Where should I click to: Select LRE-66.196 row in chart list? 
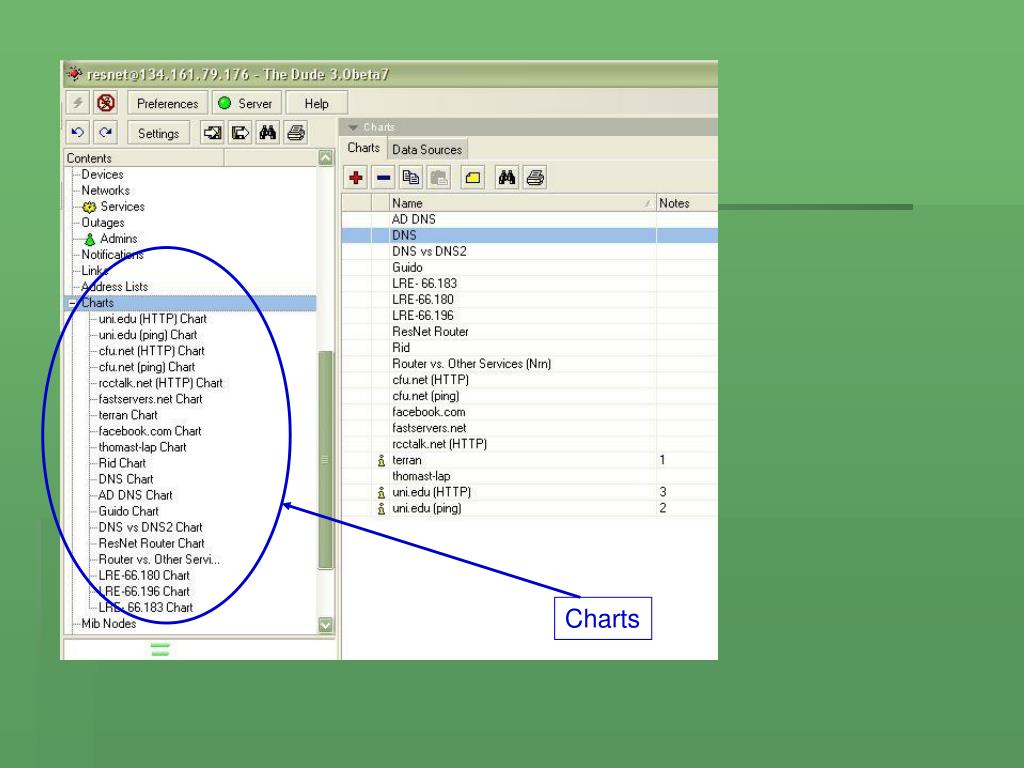tap(530, 315)
